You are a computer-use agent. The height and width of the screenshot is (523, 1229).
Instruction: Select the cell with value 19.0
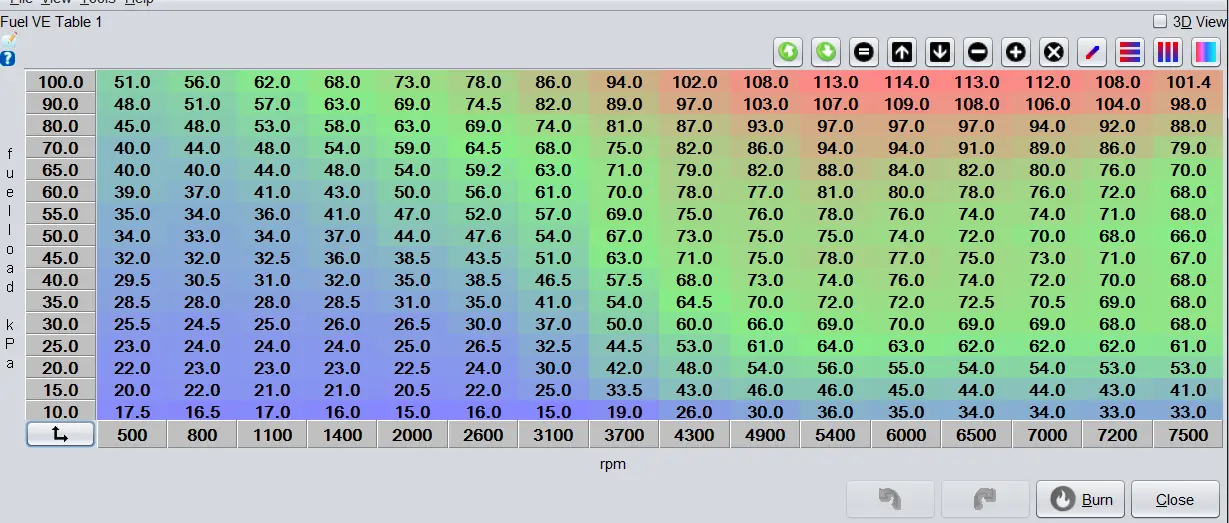tap(624, 410)
